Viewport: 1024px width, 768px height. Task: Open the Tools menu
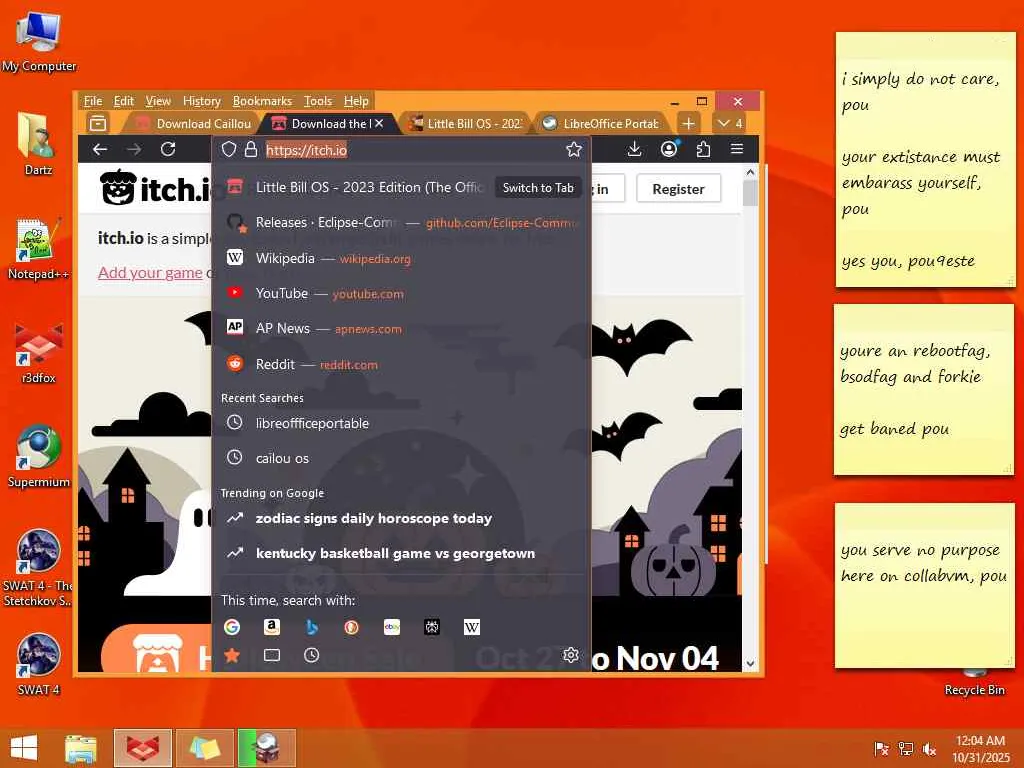pyautogui.click(x=318, y=101)
